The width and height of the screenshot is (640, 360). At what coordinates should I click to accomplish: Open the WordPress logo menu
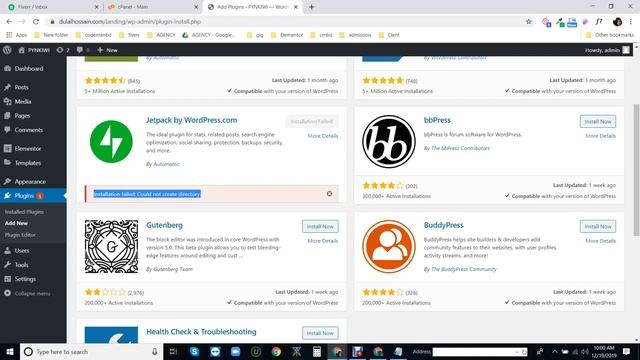7,50
